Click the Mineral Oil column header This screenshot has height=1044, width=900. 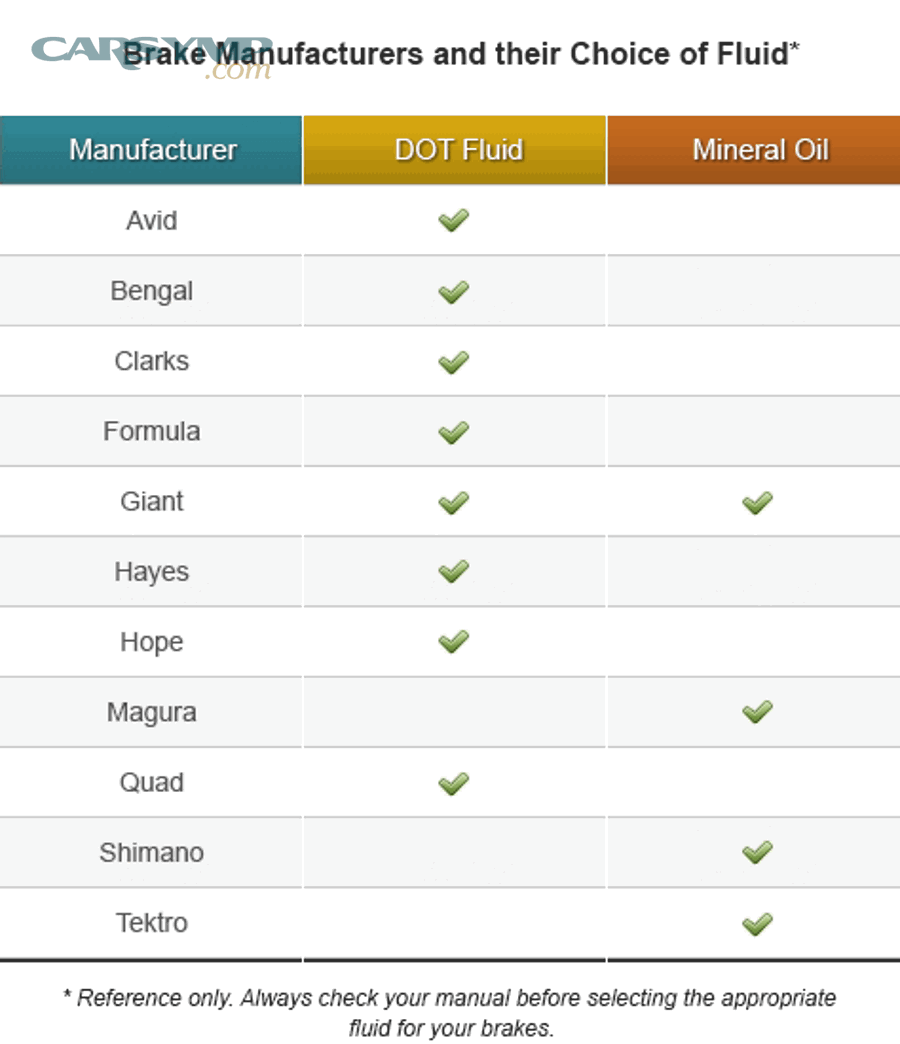760,150
